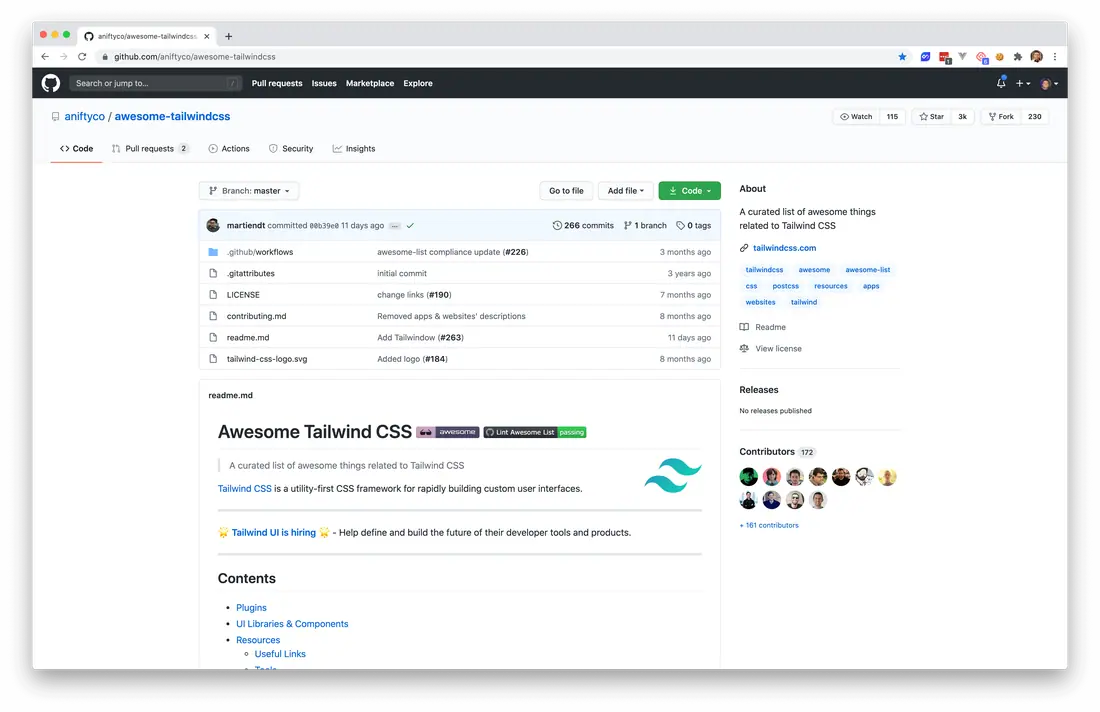Click the commit status checkmark icon
The image size is (1100, 712).
click(x=410, y=226)
